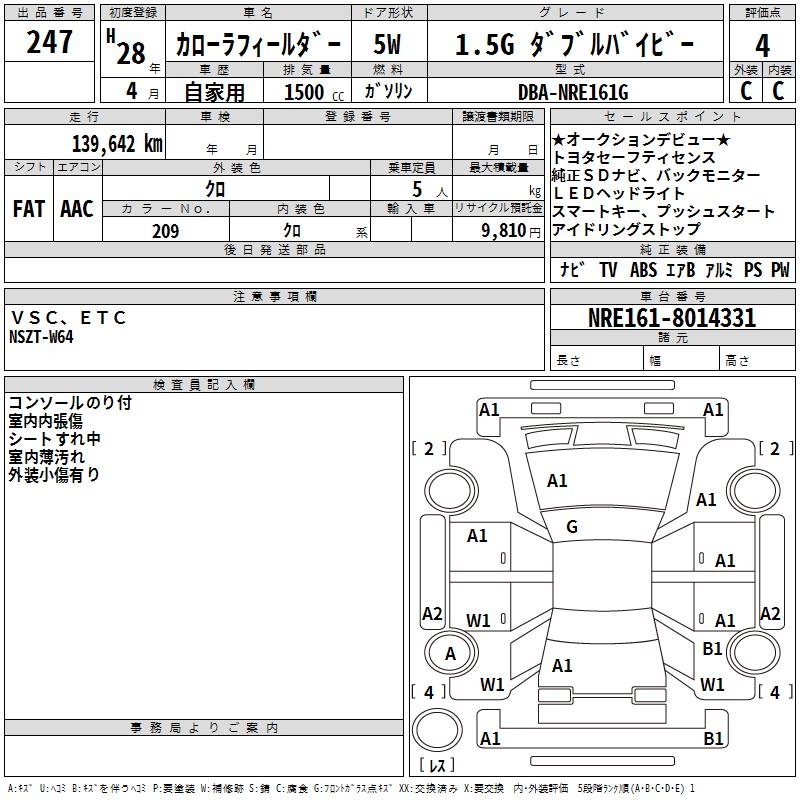Click the ナビ equipment label
Viewport: 800px width, 800px height.
coord(571,269)
